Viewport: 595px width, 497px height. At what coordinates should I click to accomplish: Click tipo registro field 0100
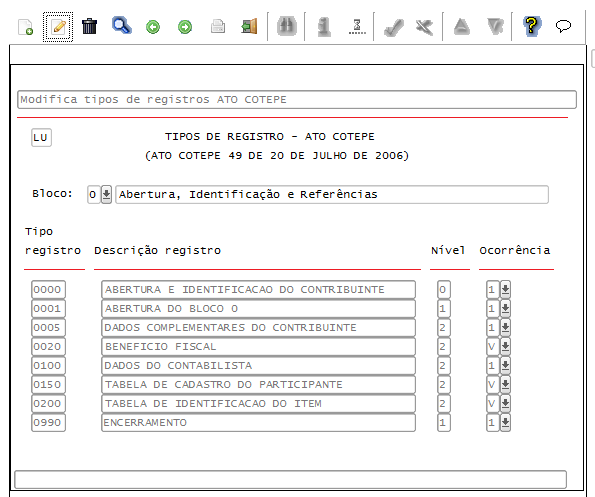coord(49,365)
